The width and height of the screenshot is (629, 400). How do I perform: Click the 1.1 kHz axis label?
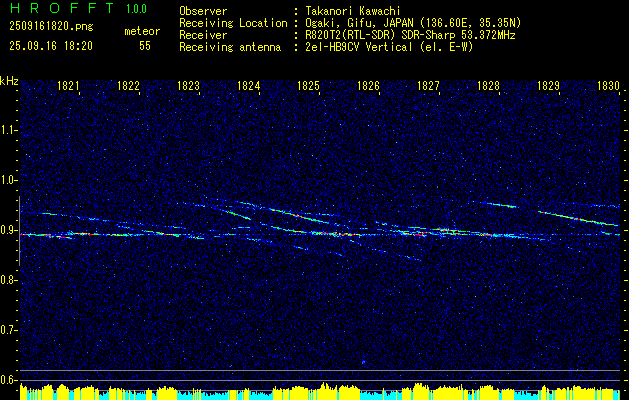(x=8, y=130)
